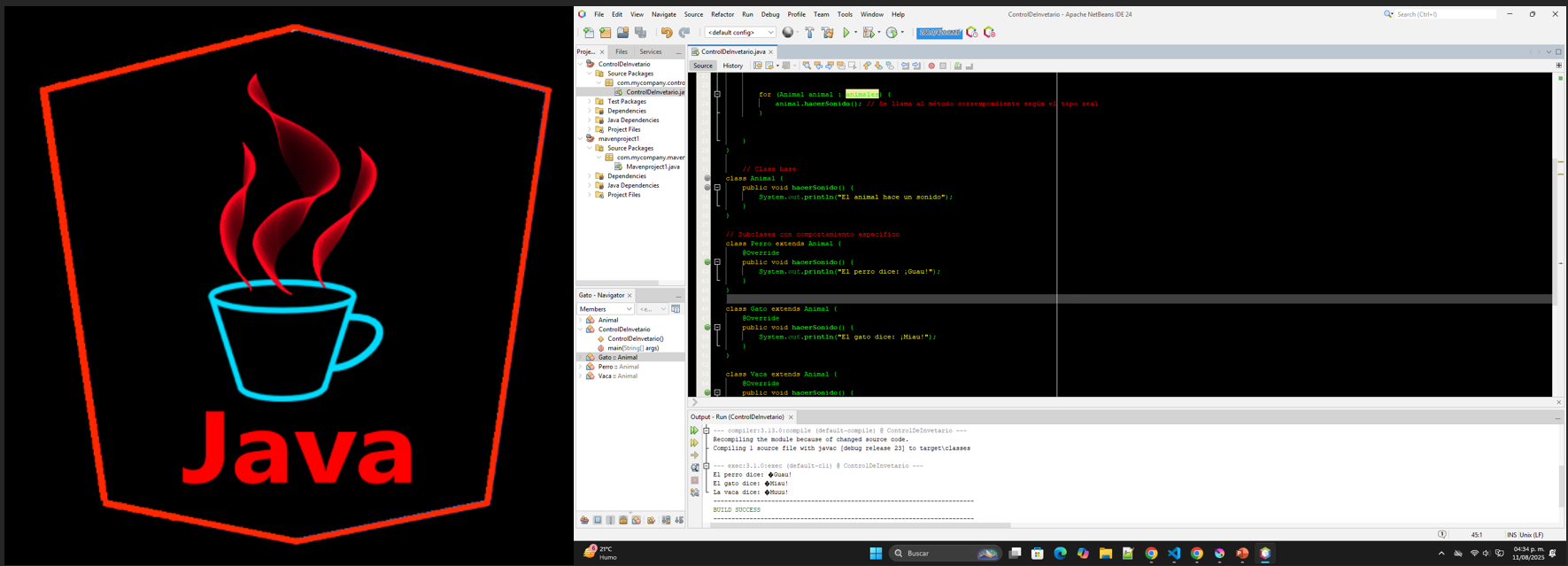Click the NetBeans search field

pyautogui.click(x=1446, y=14)
